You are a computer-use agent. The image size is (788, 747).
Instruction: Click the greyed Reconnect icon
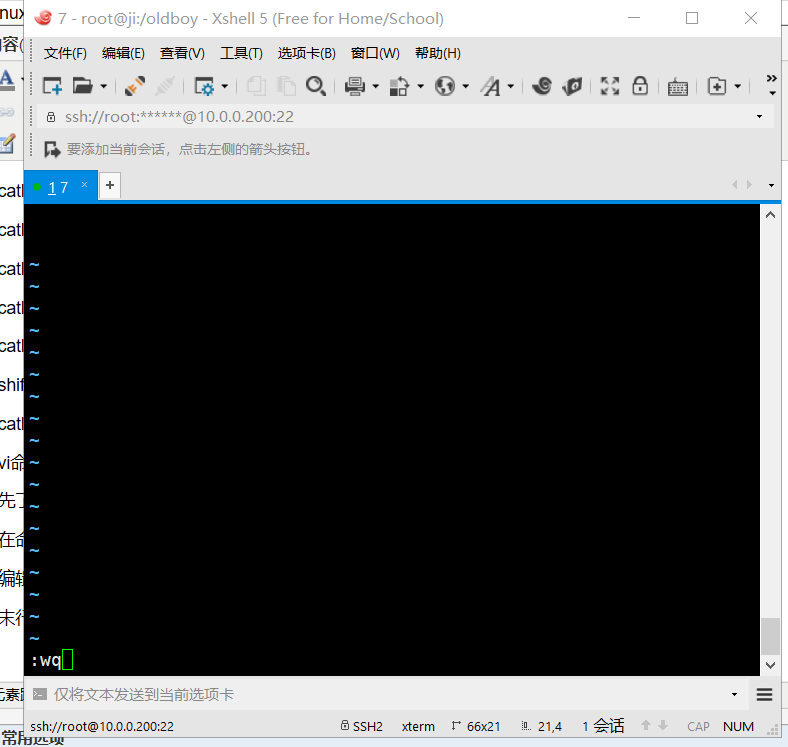tap(165, 86)
